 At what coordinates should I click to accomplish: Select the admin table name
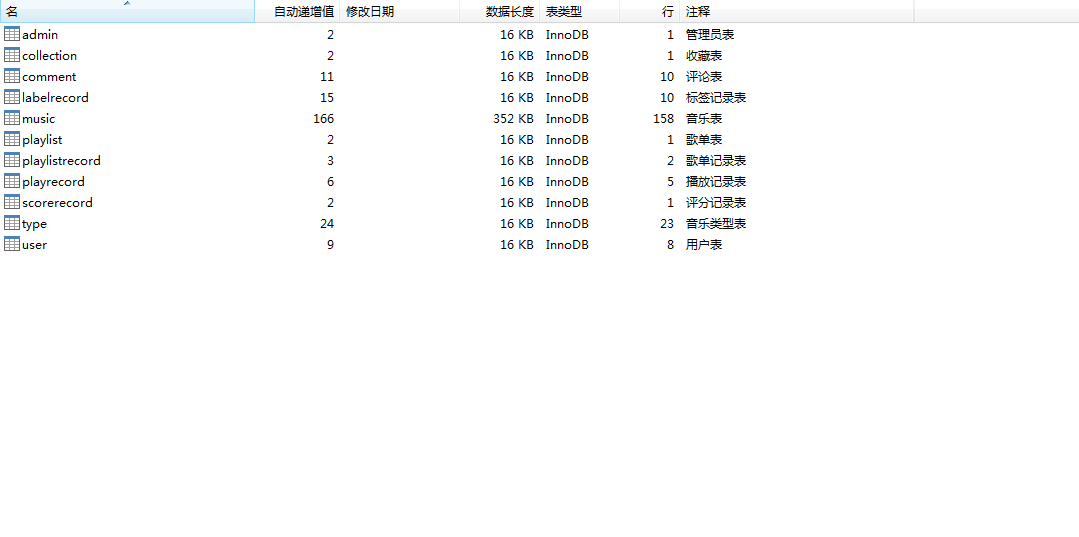(40, 34)
